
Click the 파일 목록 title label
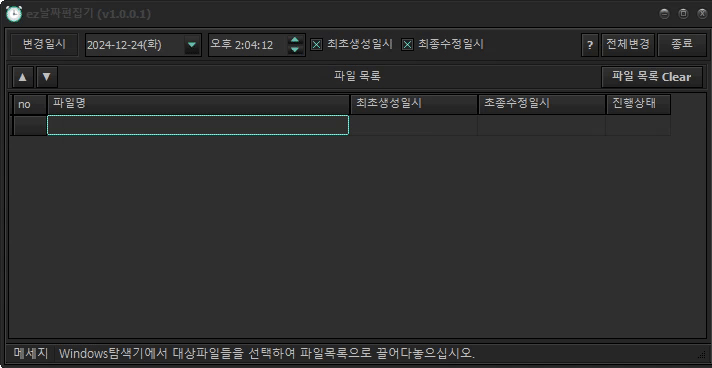click(x=357, y=76)
